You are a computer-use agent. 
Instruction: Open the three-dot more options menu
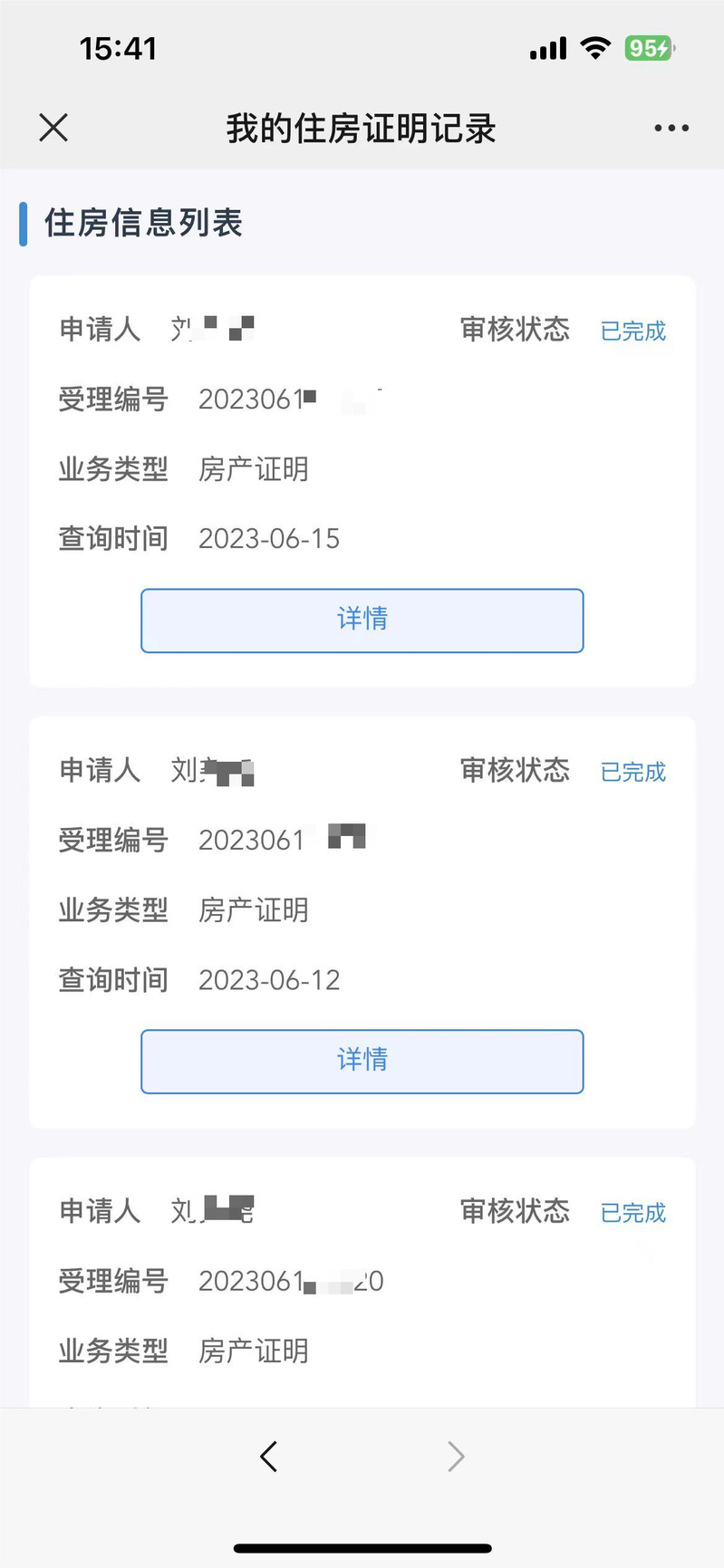(671, 129)
